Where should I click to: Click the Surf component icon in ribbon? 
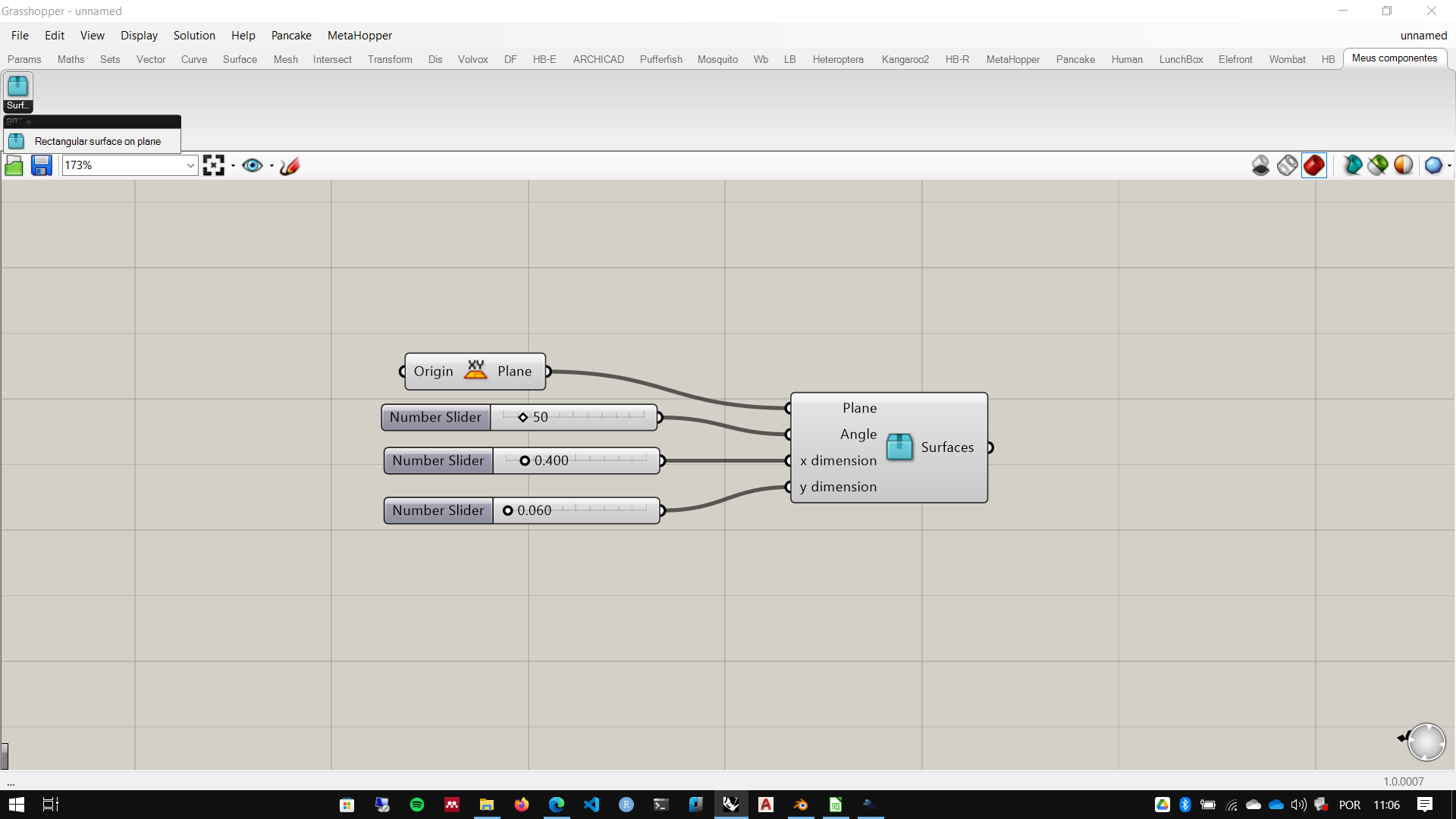click(x=17, y=92)
